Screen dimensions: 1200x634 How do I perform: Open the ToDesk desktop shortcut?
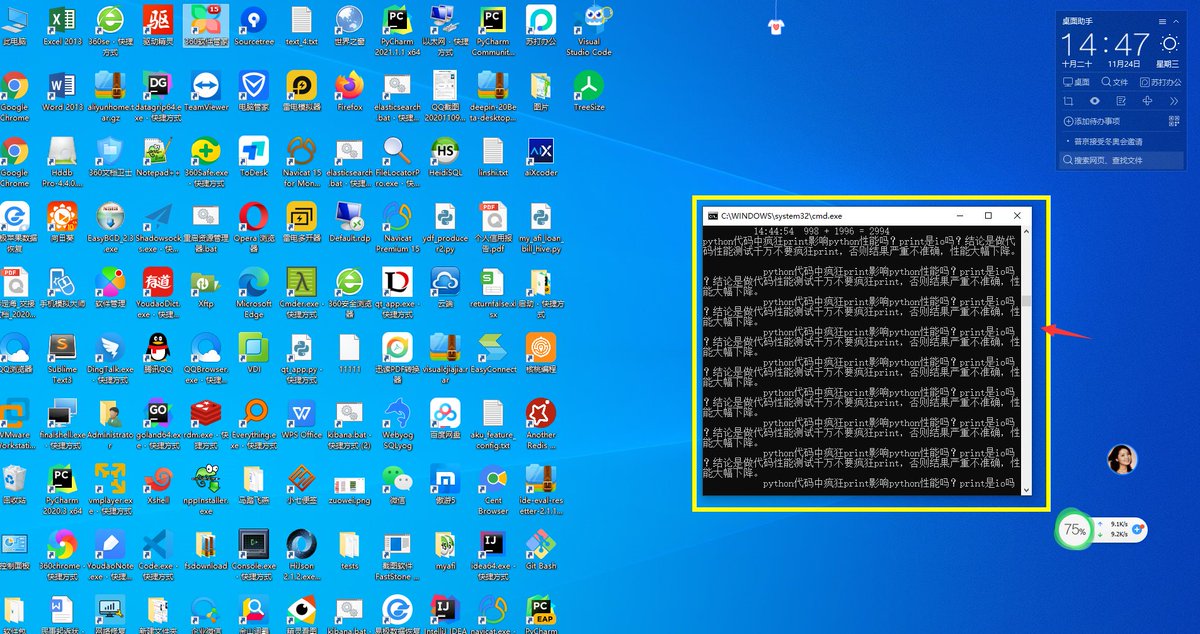pos(254,156)
